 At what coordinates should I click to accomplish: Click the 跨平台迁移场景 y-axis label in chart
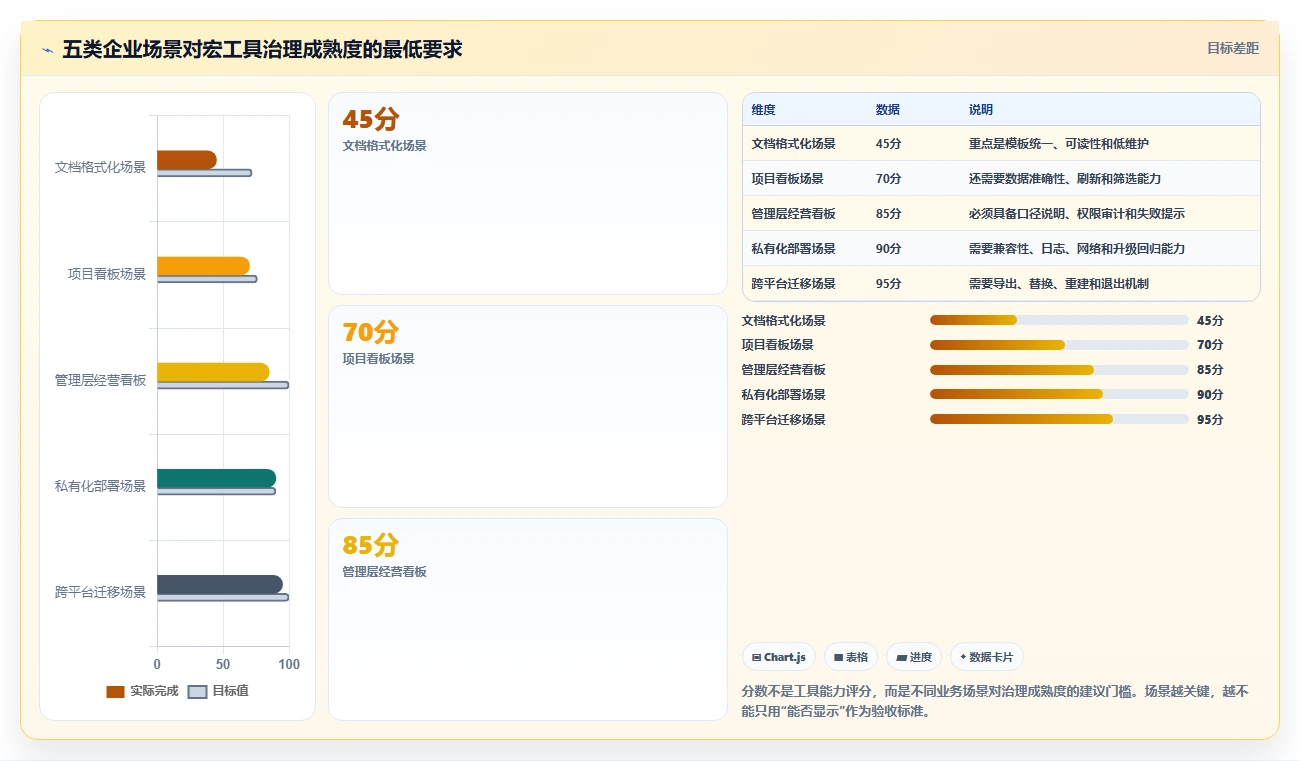100,592
